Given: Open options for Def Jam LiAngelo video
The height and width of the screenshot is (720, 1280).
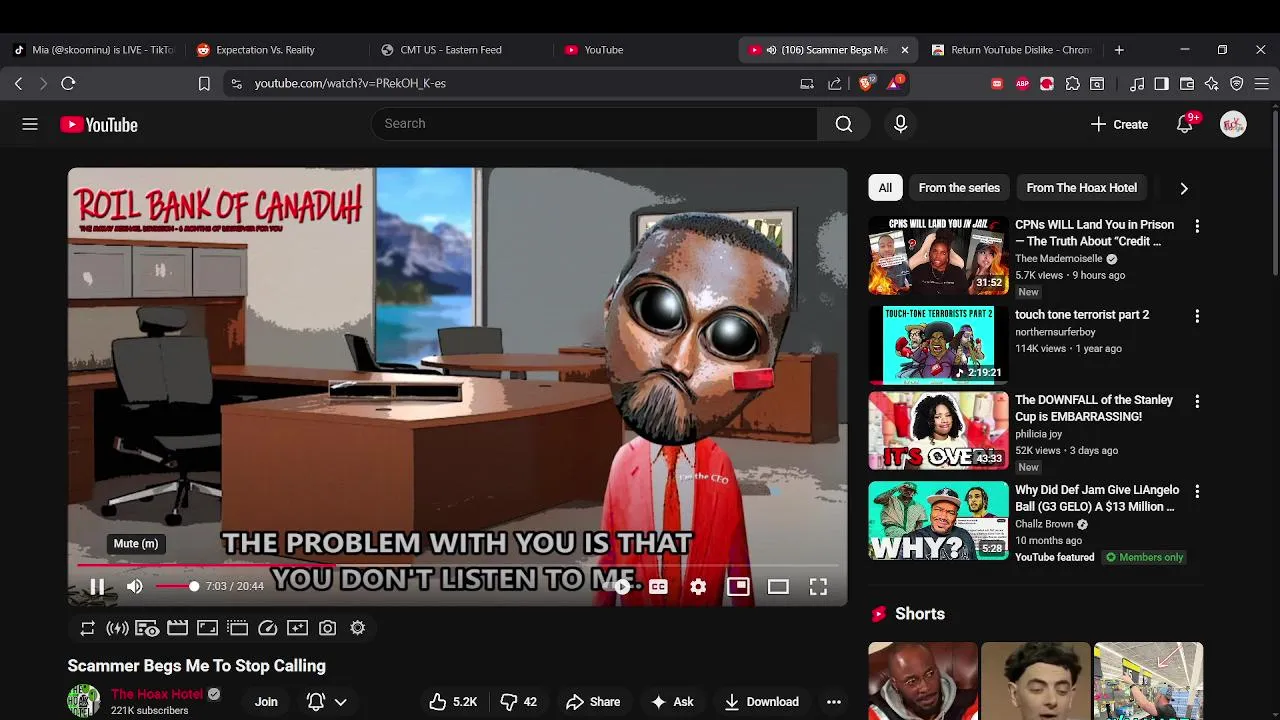Looking at the screenshot, I should (1197, 492).
